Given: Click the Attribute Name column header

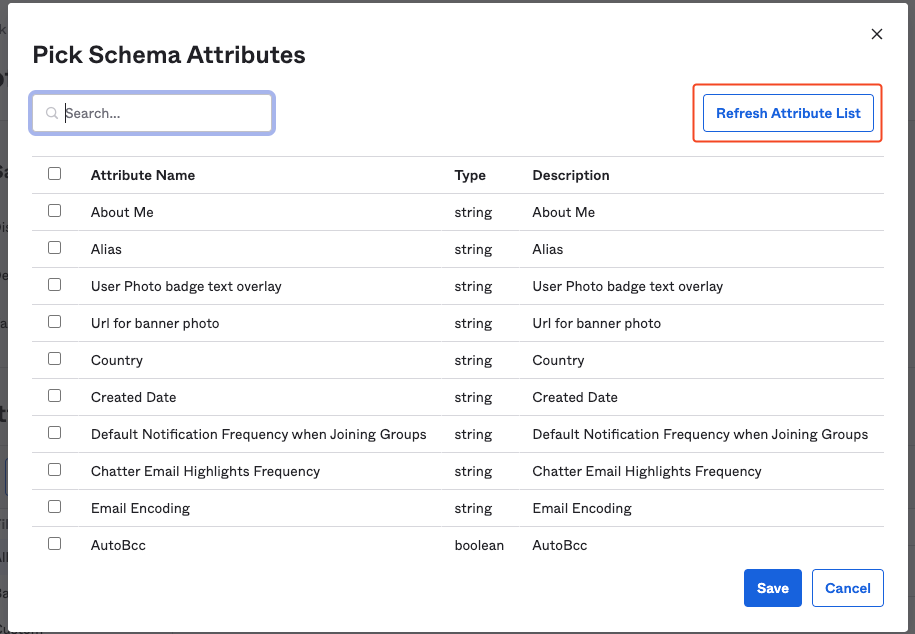Looking at the screenshot, I should (143, 175).
